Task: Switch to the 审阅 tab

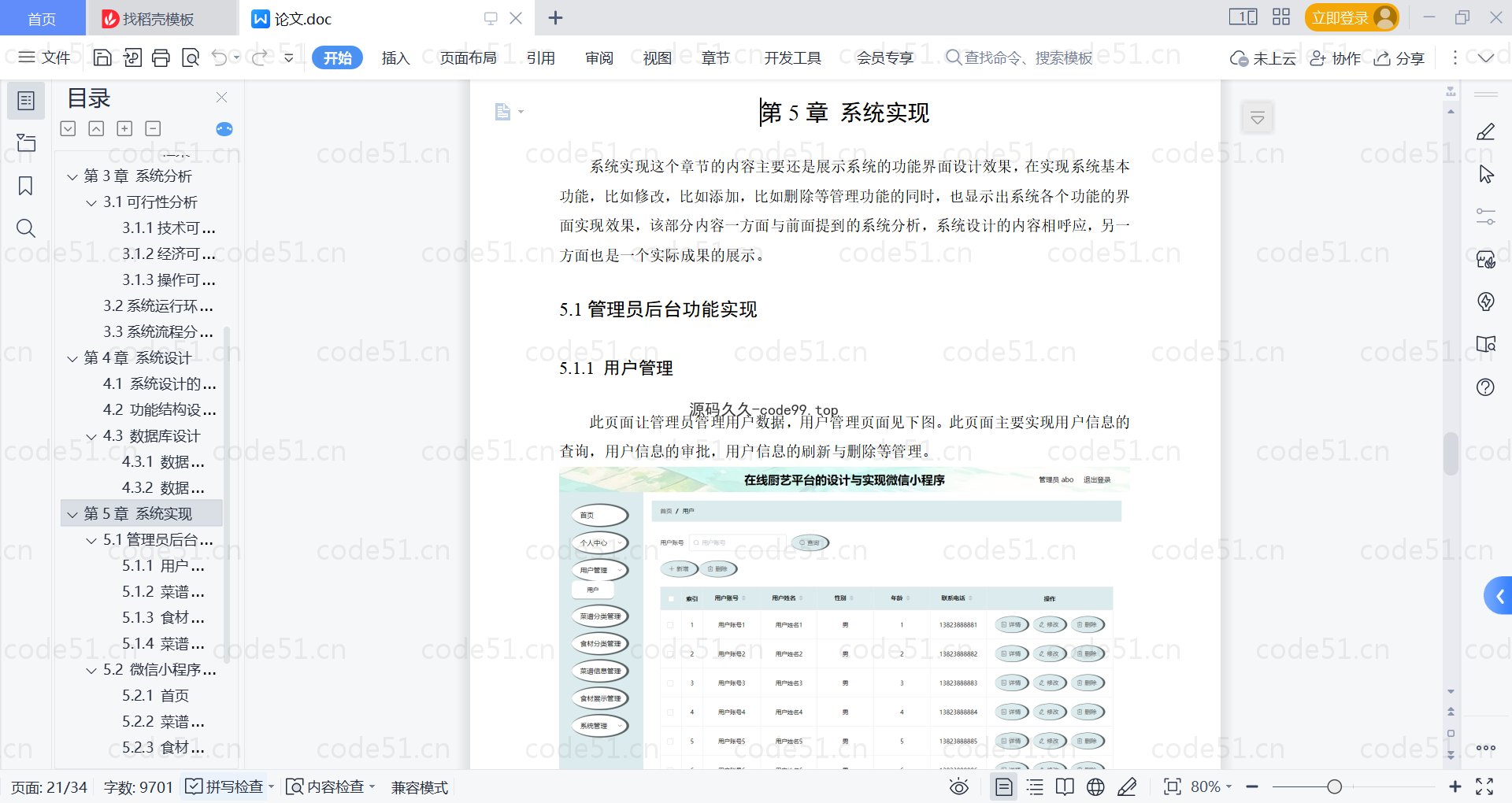Action: [599, 57]
